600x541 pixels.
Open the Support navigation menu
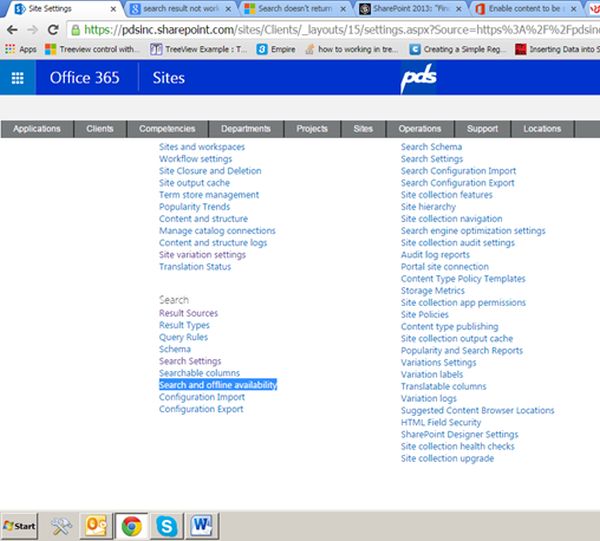point(482,129)
